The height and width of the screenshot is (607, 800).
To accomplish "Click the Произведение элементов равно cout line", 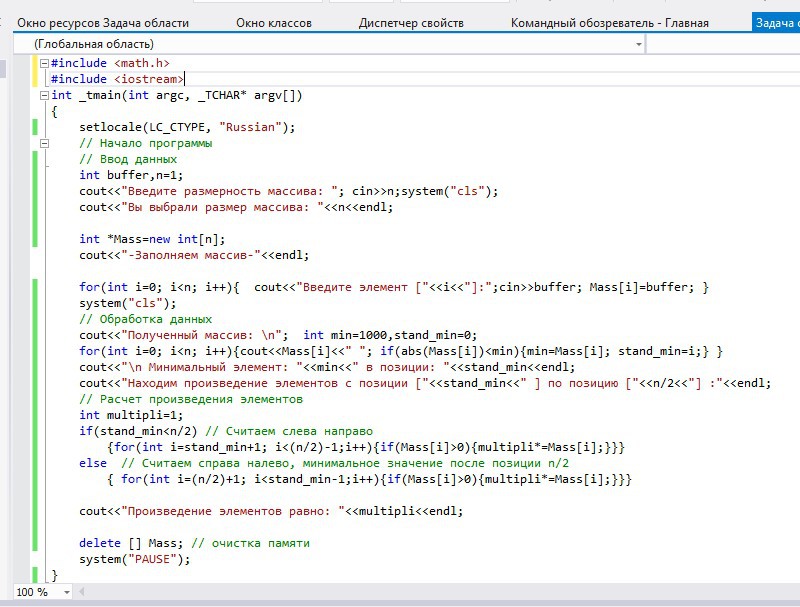I will click(x=271, y=511).
